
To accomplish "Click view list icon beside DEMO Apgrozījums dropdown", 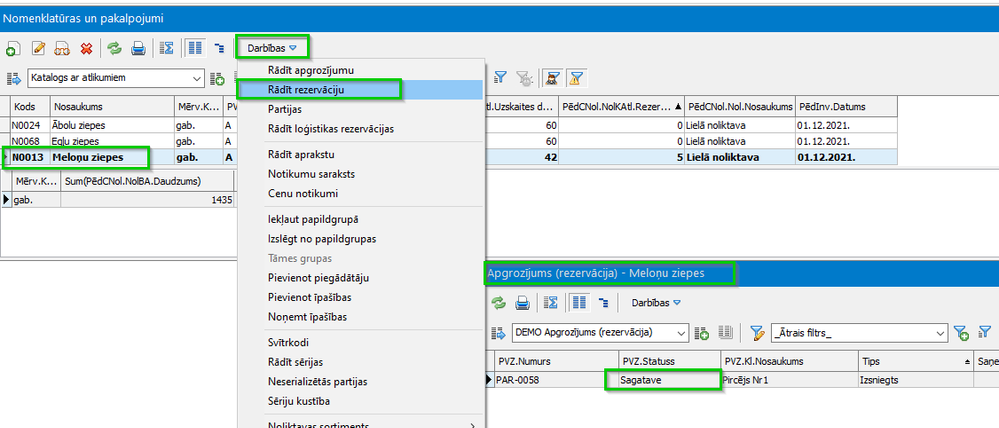I will (498, 332).
